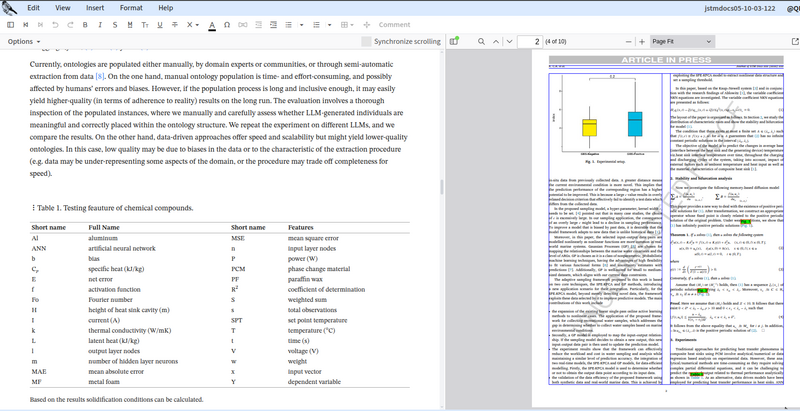Click the 'Full Name' table header
The image size is (800, 411).
point(104,227)
